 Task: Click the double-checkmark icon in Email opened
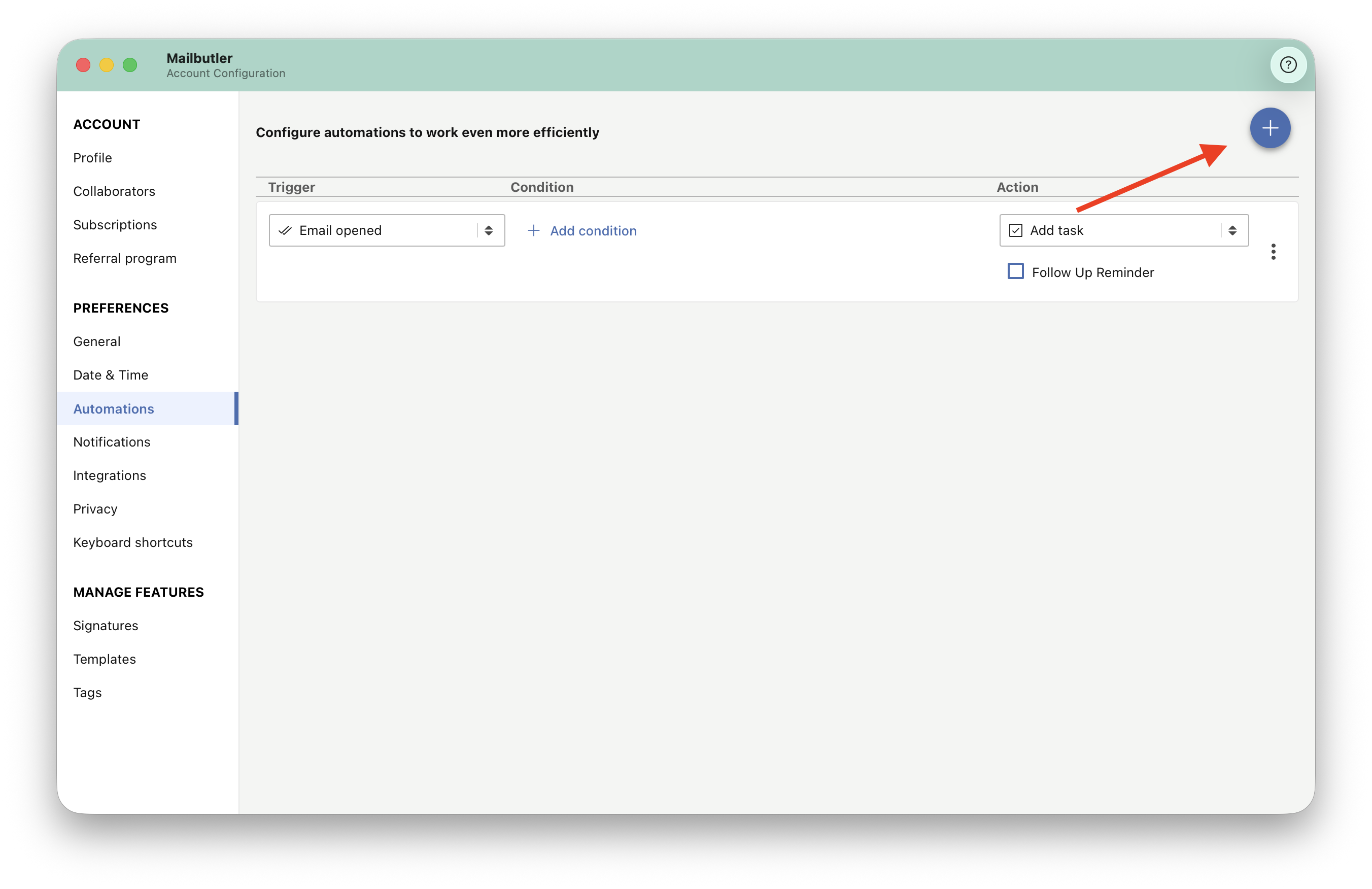coord(285,230)
